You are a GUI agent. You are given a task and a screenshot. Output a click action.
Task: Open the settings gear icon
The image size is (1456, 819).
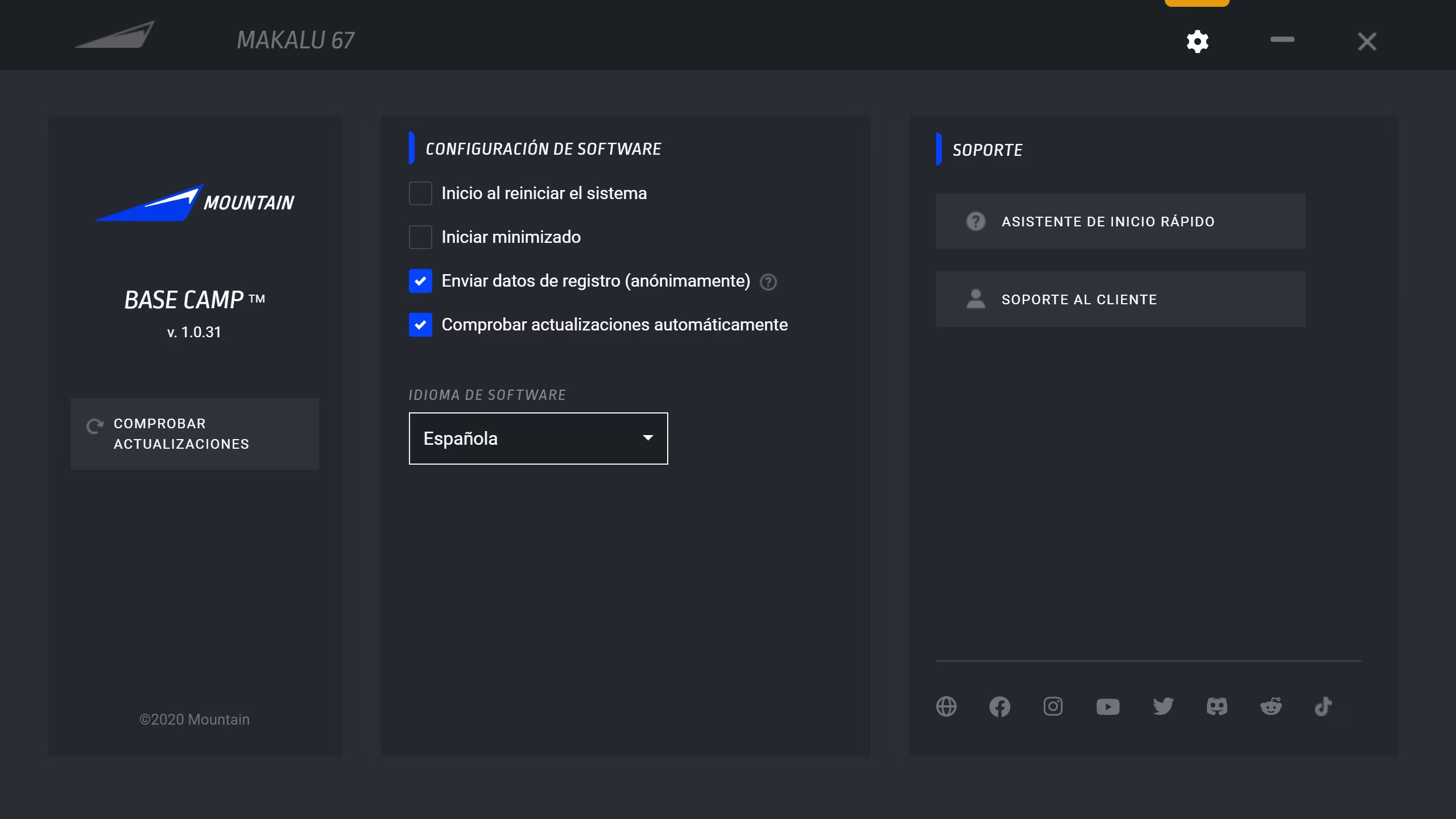(1197, 41)
